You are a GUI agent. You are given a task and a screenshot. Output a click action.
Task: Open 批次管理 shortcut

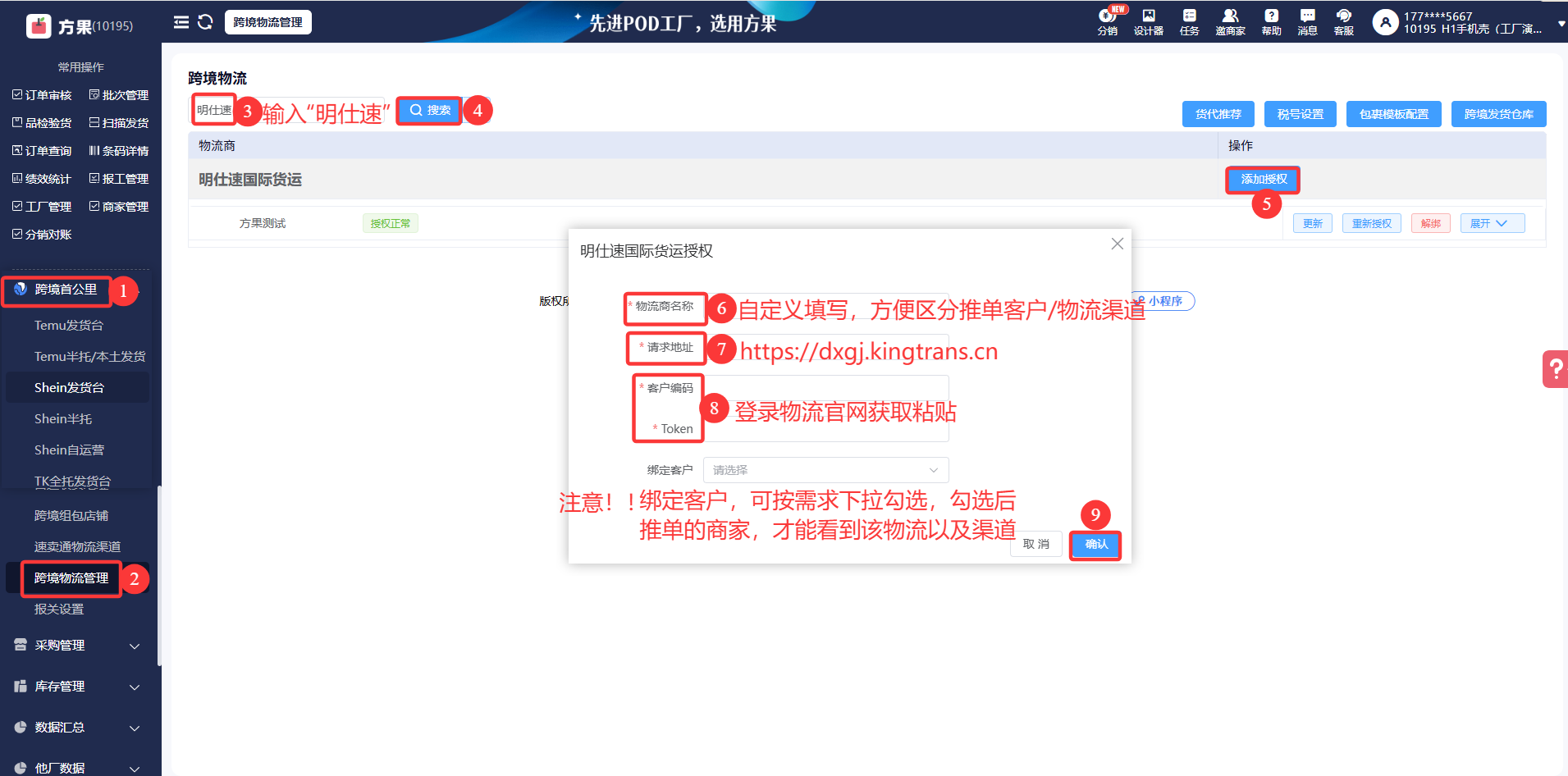coord(119,95)
